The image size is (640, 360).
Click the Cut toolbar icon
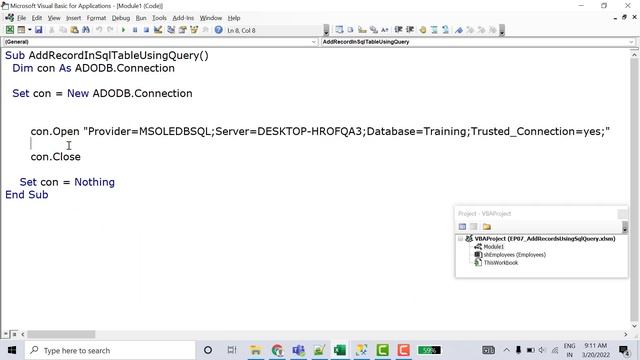pyautogui.click(x=51, y=30)
